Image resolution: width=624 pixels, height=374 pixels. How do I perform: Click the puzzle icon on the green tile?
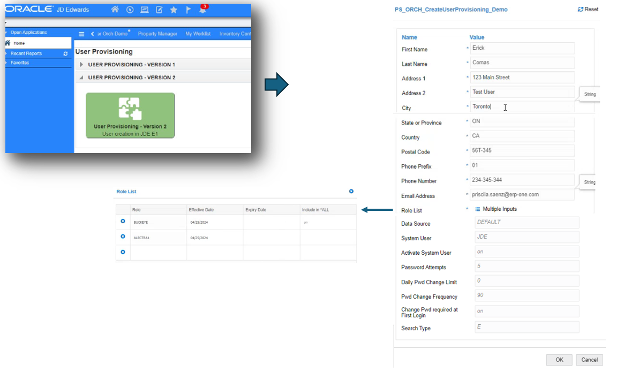(x=130, y=108)
